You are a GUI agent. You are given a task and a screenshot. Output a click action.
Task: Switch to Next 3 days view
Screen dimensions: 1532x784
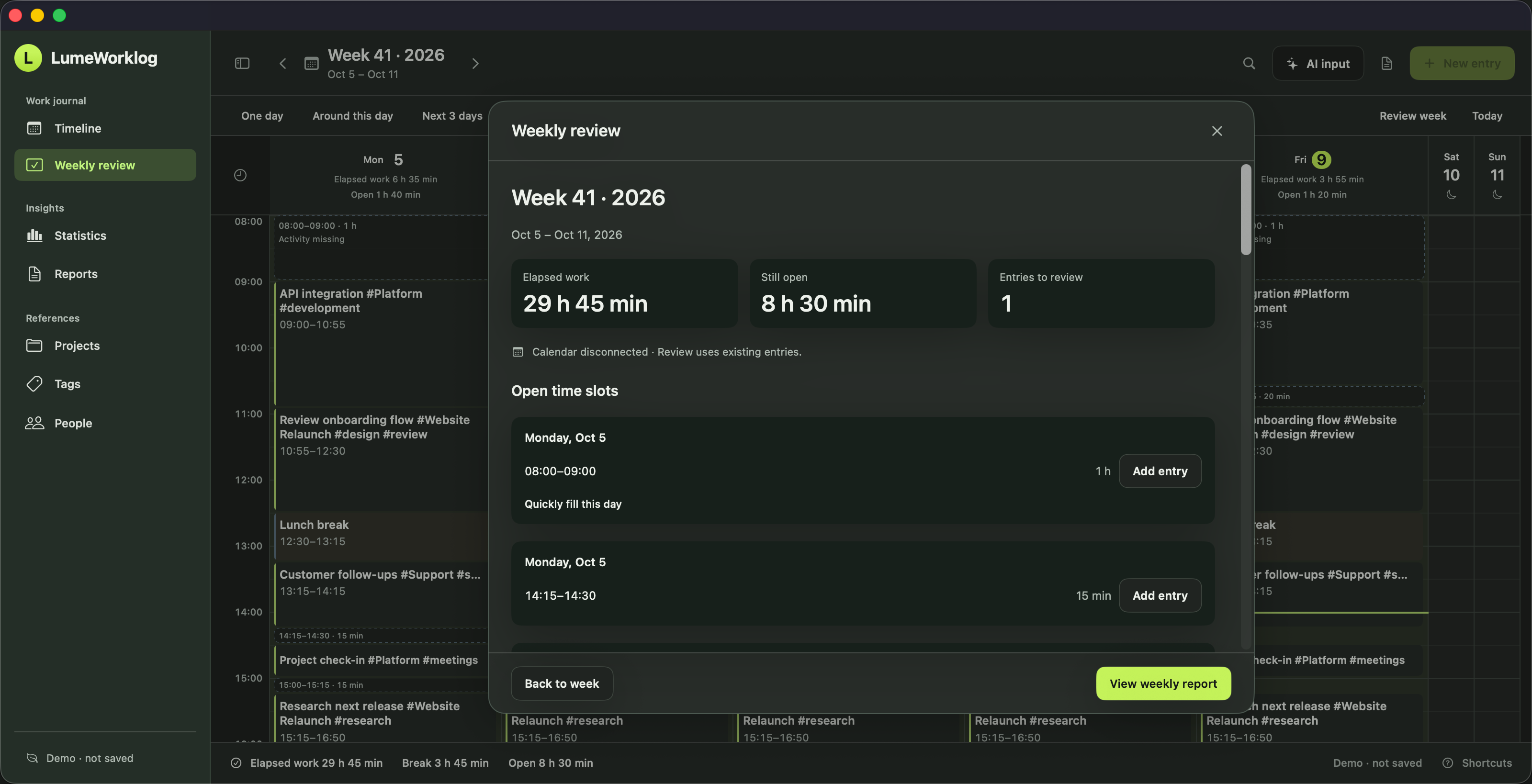pos(452,116)
